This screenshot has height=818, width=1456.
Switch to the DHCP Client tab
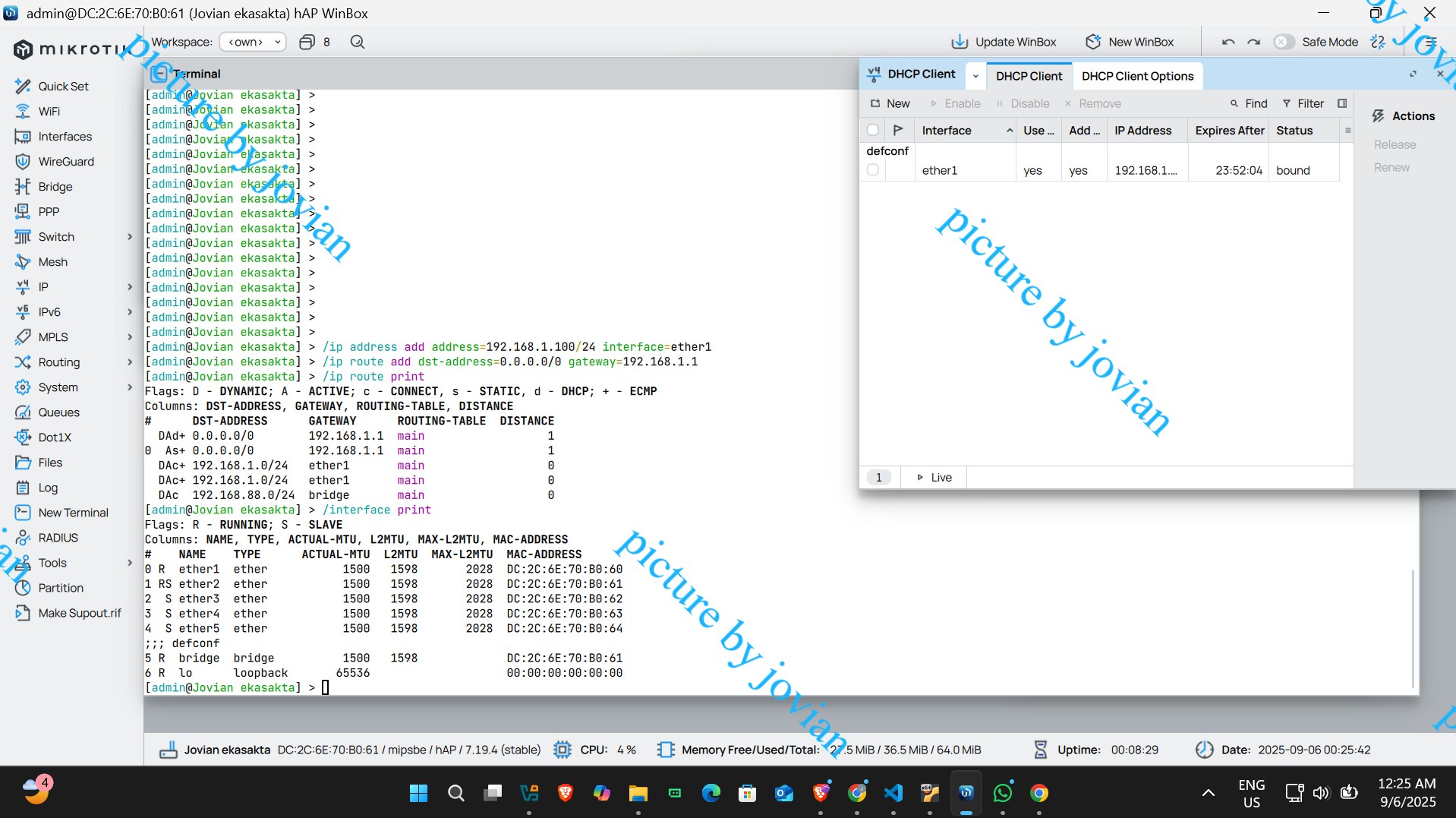point(1029,76)
